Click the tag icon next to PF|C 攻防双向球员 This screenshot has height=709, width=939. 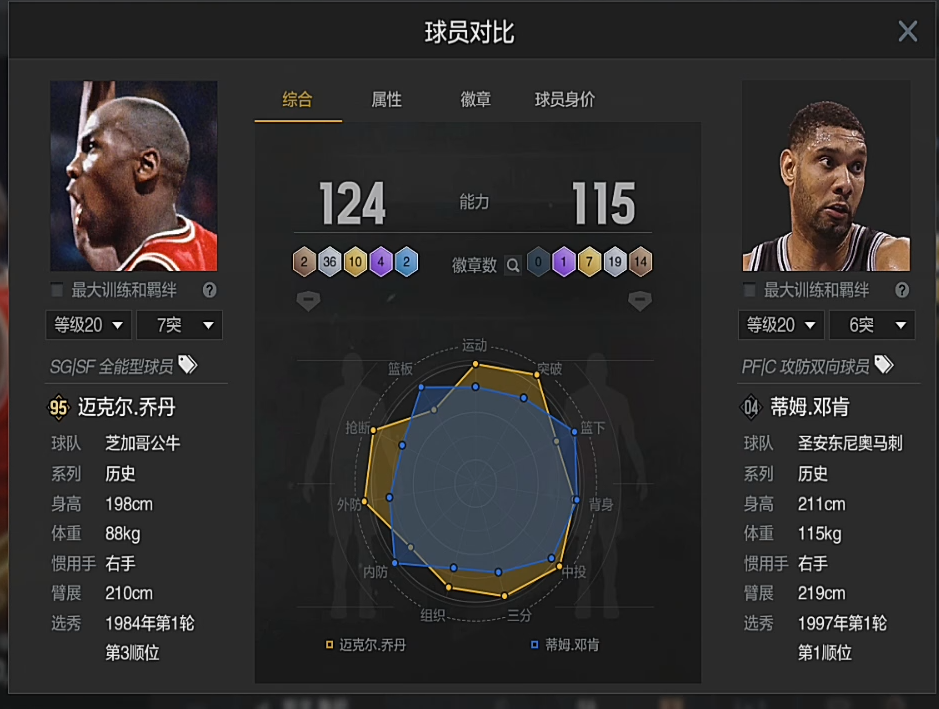pos(884,365)
